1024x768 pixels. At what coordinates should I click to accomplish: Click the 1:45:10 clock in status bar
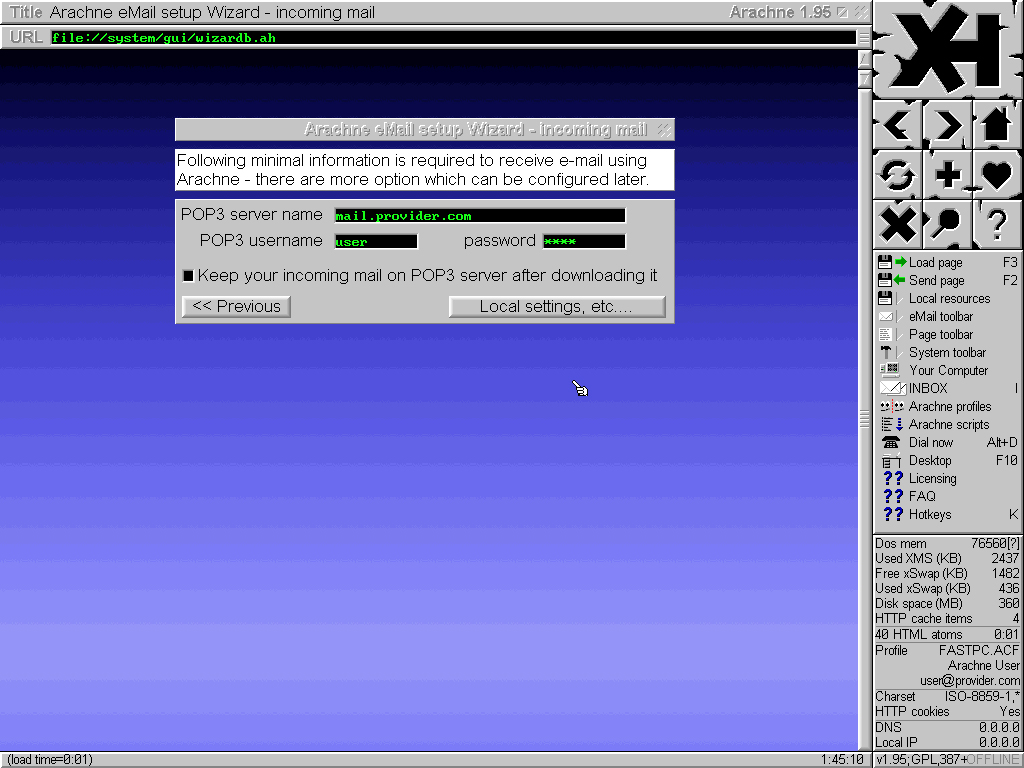click(842, 760)
